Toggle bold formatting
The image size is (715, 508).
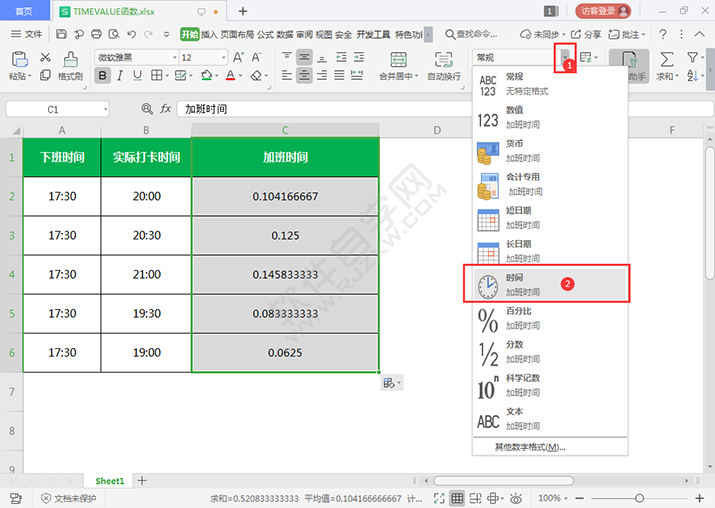pos(103,76)
